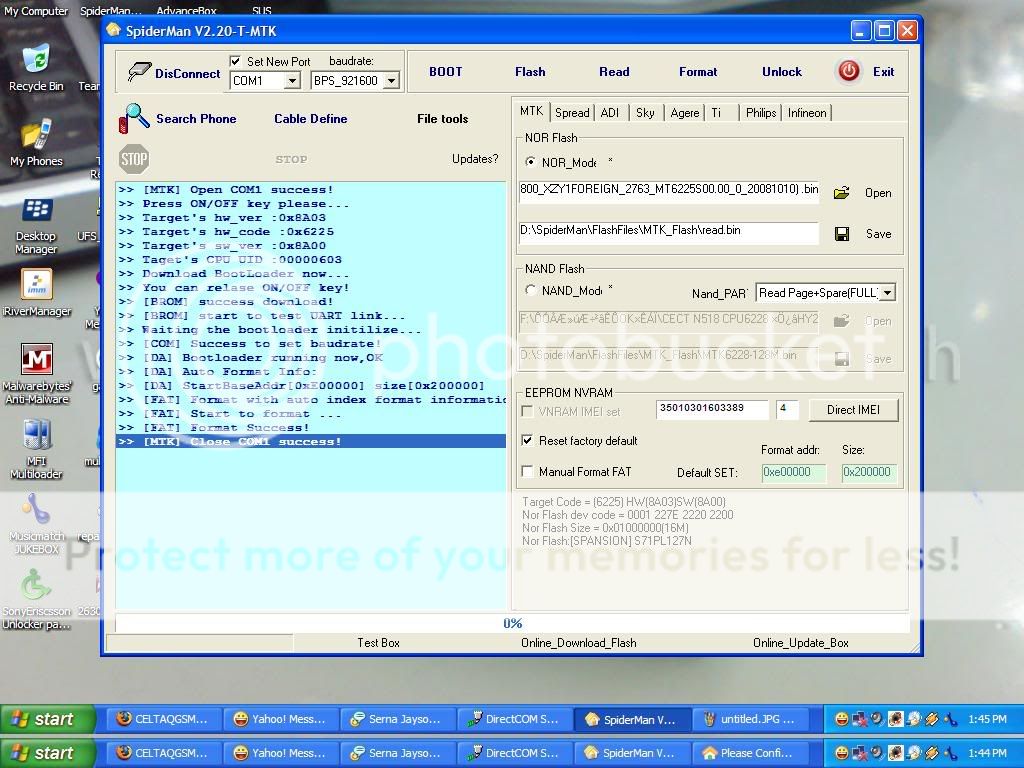This screenshot has height=768, width=1024.
Task: Switch to Please Confi... taskbar item
Action: click(749, 753)
